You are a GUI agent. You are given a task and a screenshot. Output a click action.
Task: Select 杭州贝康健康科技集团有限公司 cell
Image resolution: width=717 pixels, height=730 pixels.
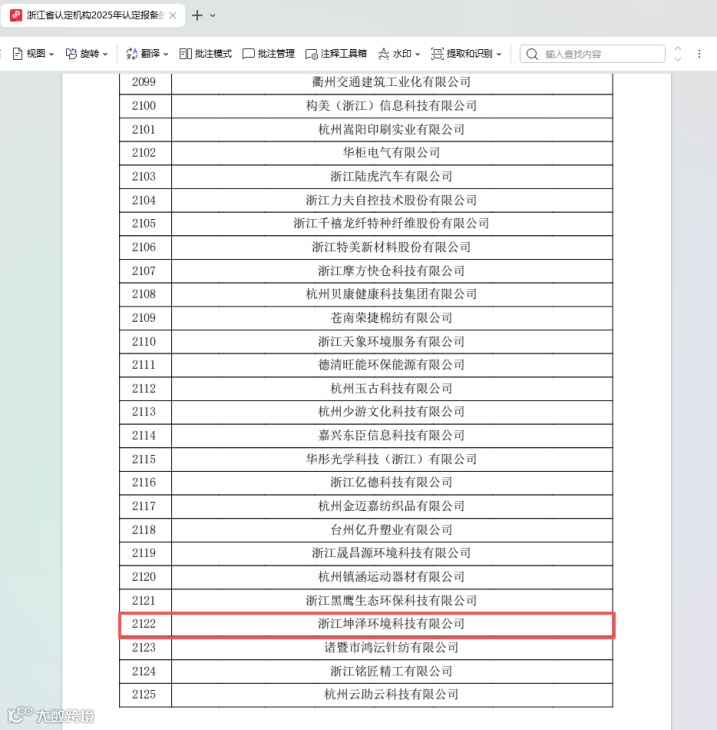pyautogui.click(x=392, y=294)
